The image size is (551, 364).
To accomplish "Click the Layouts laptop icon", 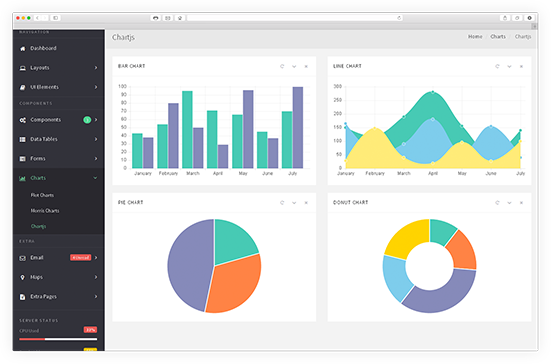I will (x=22, y=68).
